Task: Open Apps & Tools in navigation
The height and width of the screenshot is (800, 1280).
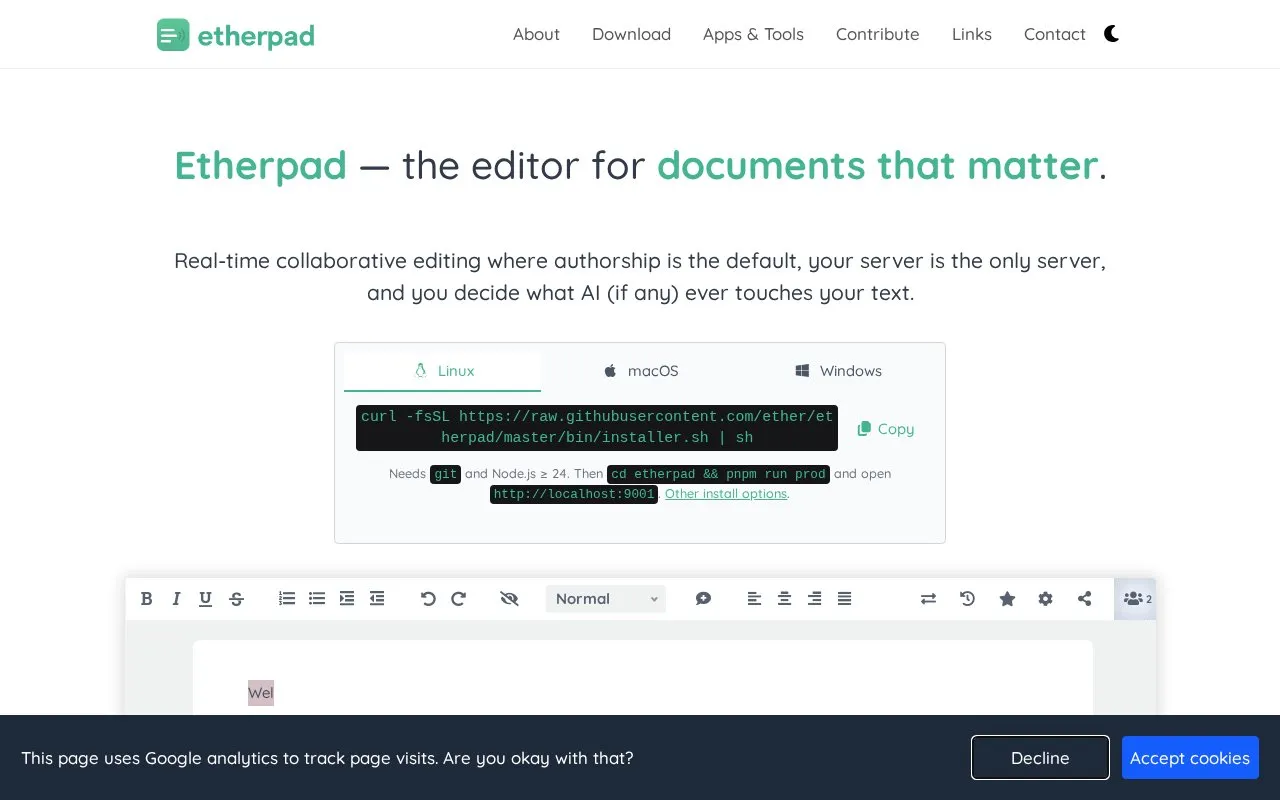Action: (753, 34)
